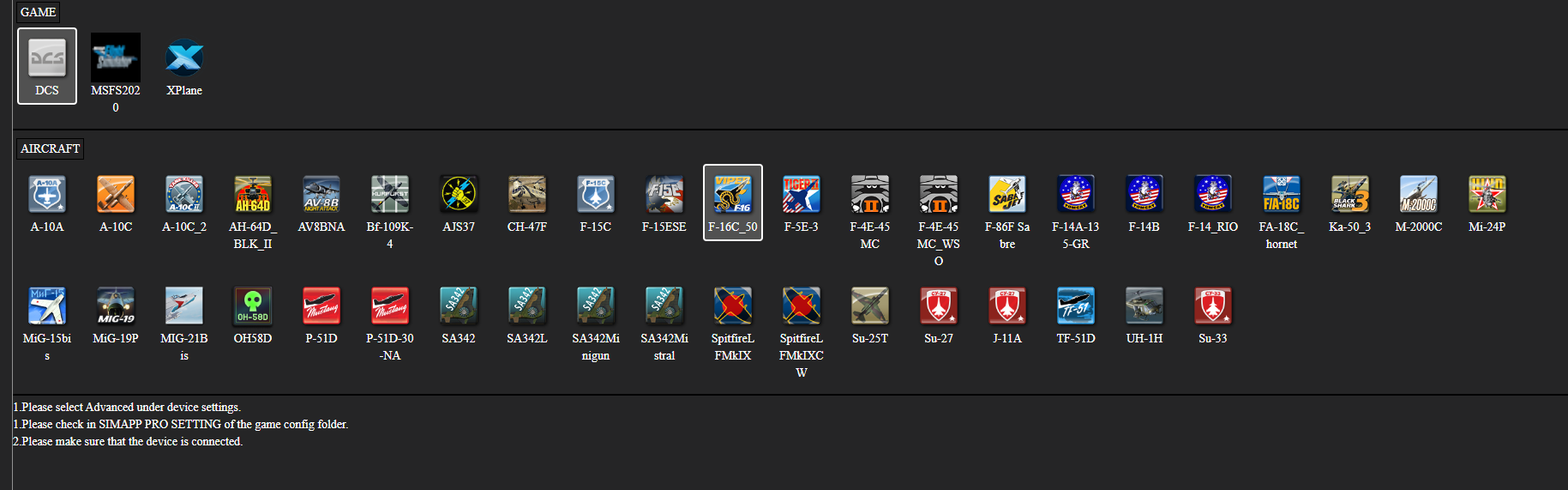Choose the FA-18C_hornet aircraft icon
Screen dimensions: 1568x490
1282,194
